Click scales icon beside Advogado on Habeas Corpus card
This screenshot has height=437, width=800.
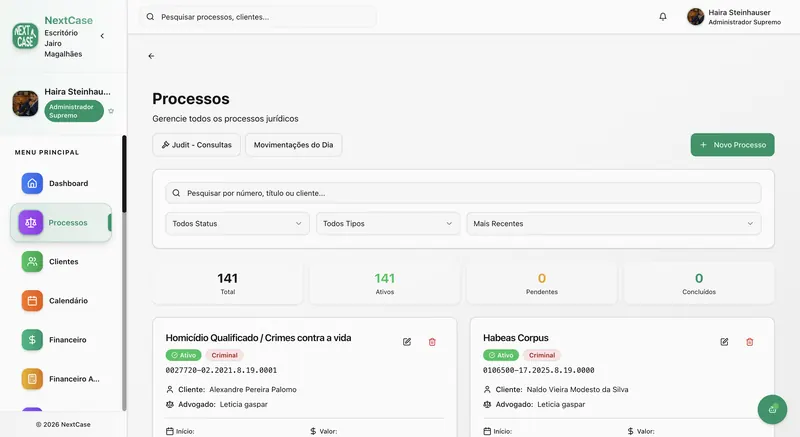click(487, 404)
